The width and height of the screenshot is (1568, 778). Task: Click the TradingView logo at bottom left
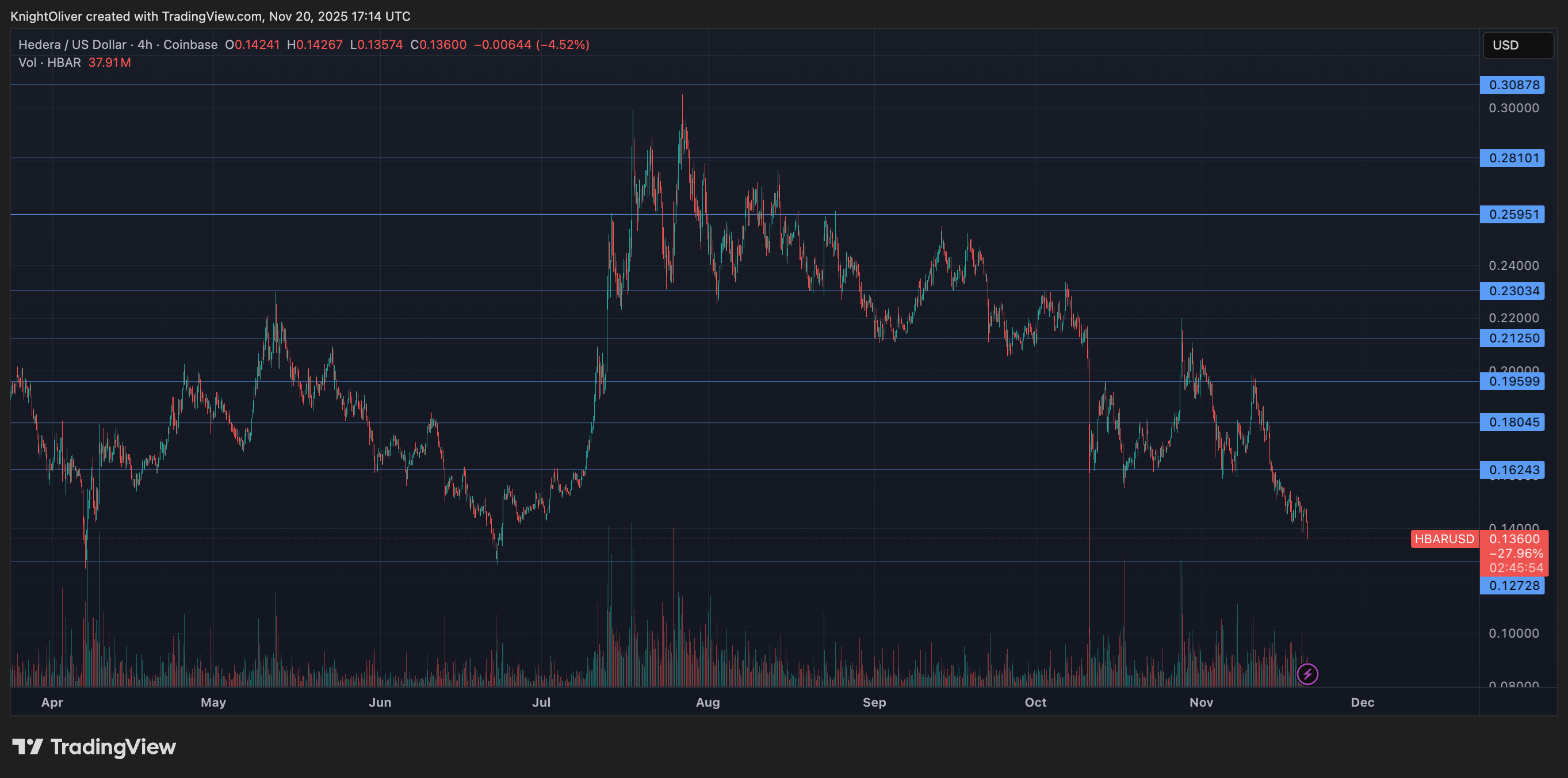(94, 746)
